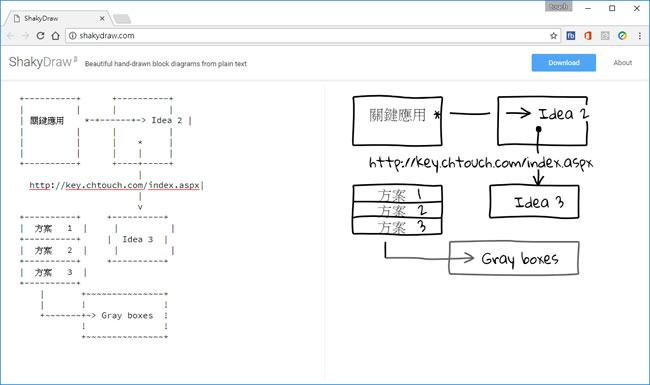This screenshot has height=385, width=650.
Task: Reload the page with the refresh icon
Action: (40, 36)
